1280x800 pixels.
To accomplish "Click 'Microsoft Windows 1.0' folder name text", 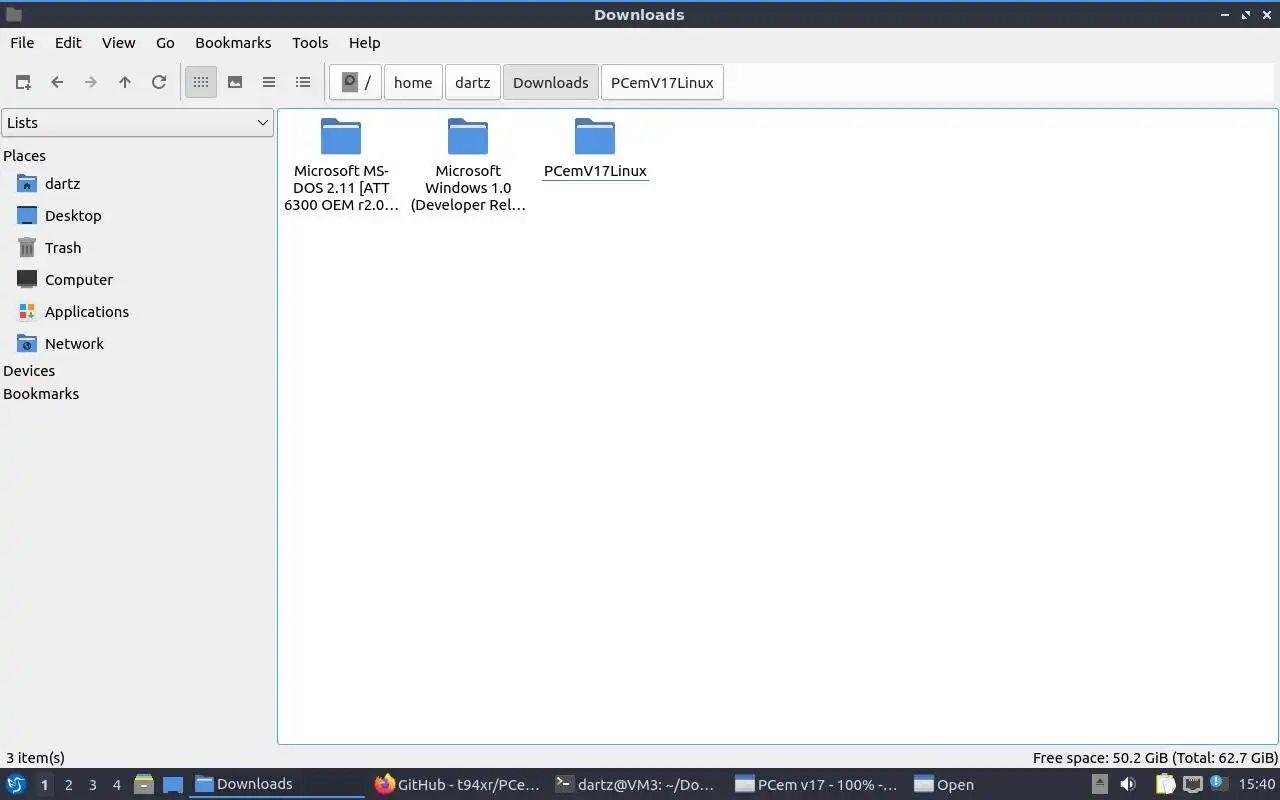I will coord(468,188).
